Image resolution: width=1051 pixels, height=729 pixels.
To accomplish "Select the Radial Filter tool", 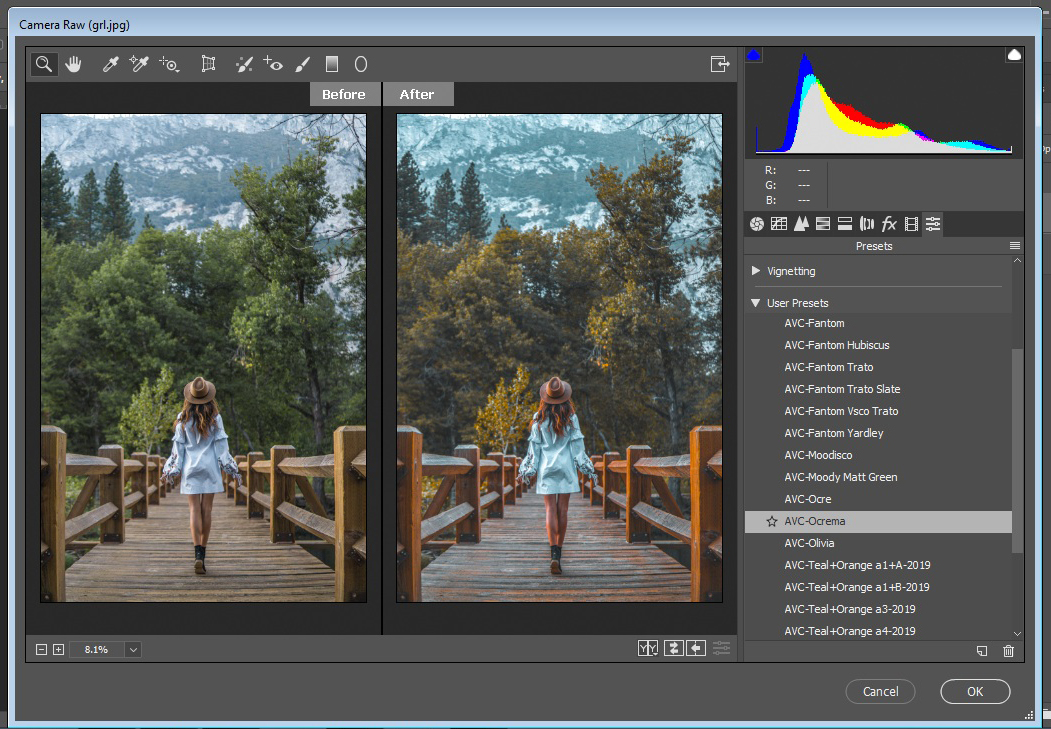I will coord(361,64).
